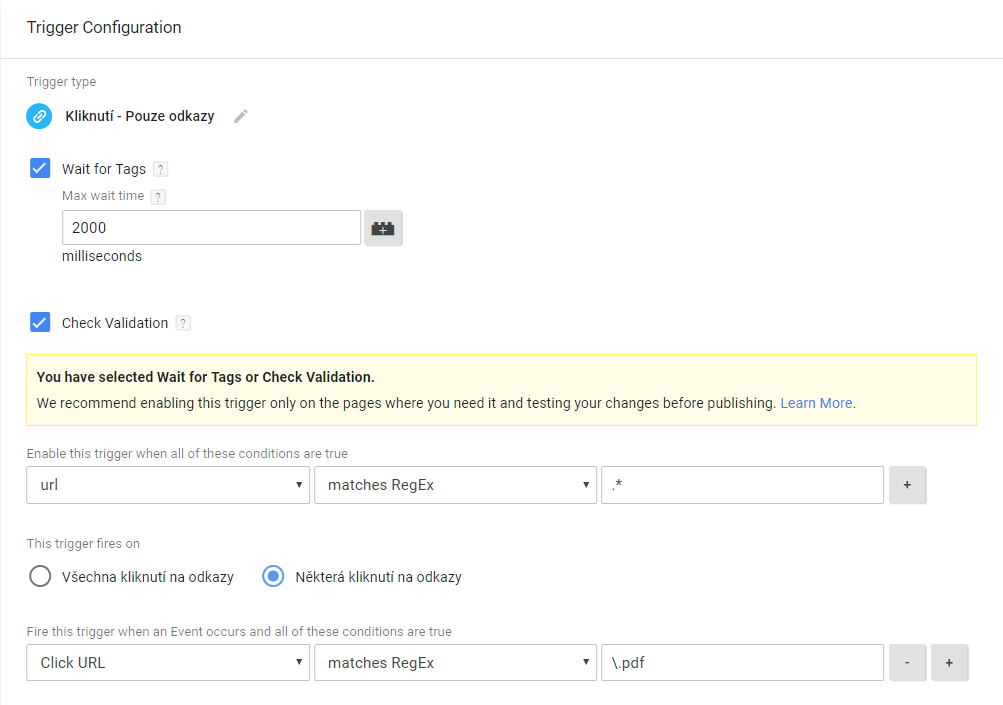
Task: Uncheck Check Validation checkbox
Action: point(40,322)
